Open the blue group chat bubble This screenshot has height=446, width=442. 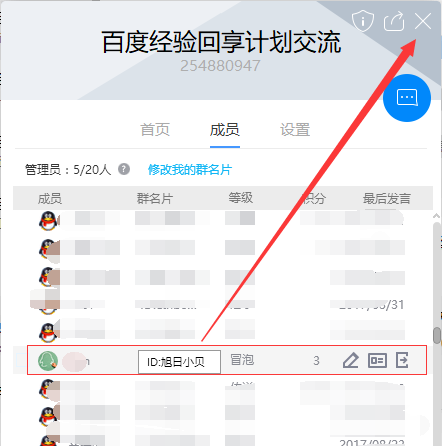(407, 98)
